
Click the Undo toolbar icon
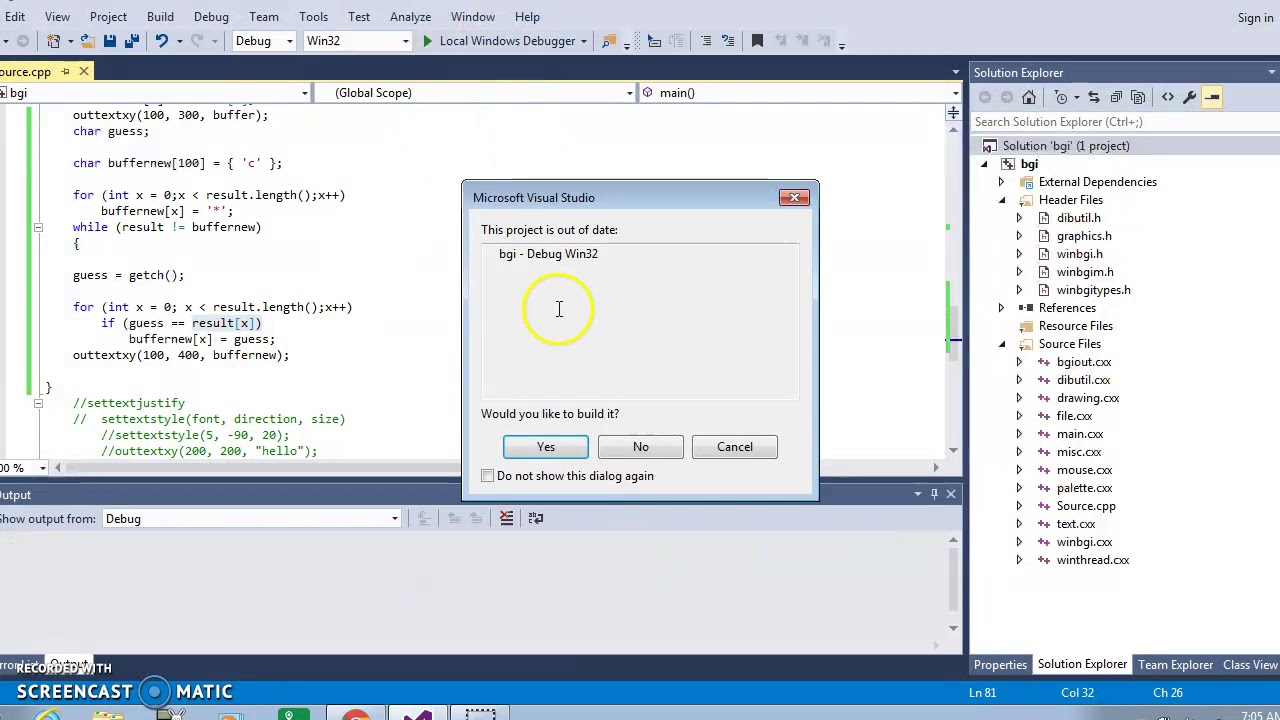click(161, 41)
